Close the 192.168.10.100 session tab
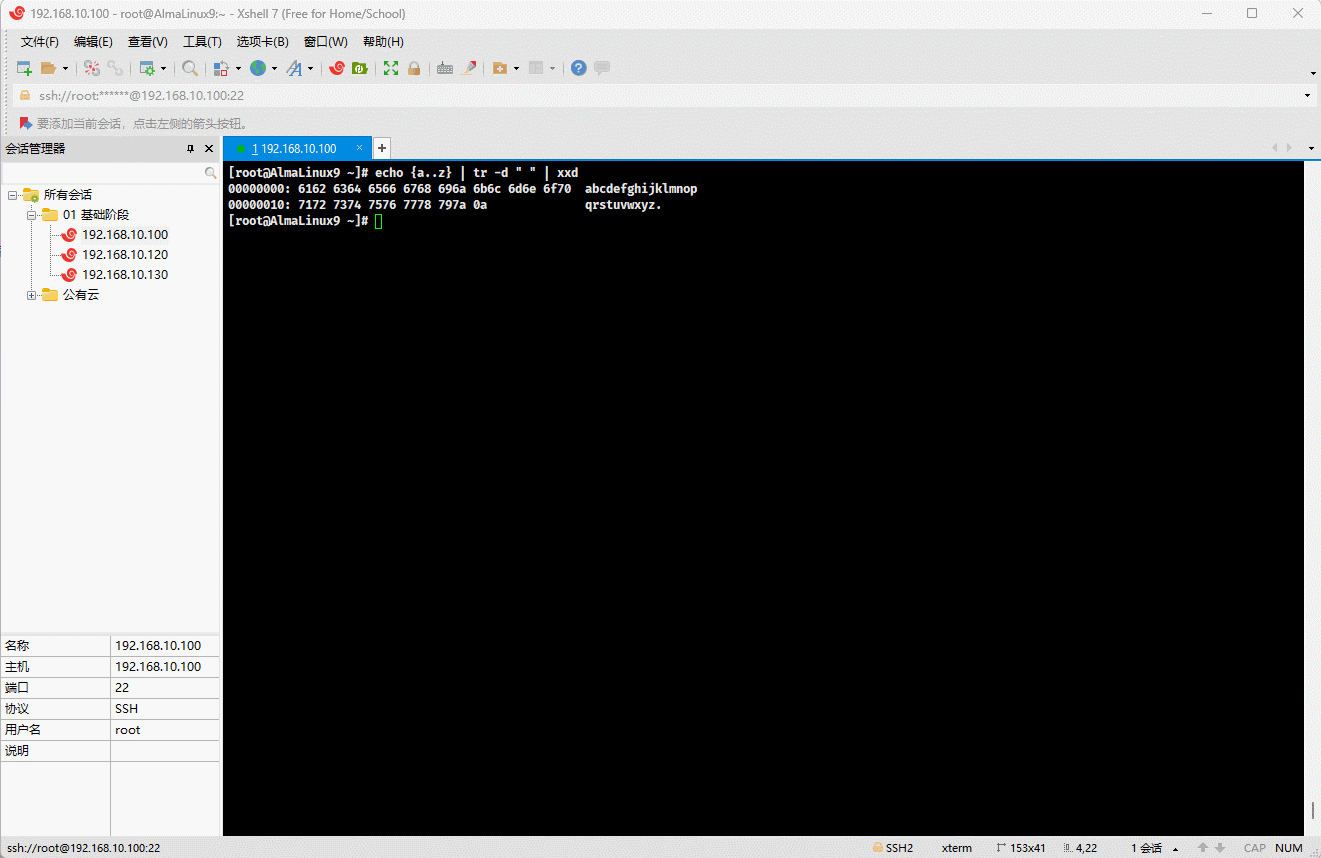Viewport: 1321px width, 858px height. 359,148
